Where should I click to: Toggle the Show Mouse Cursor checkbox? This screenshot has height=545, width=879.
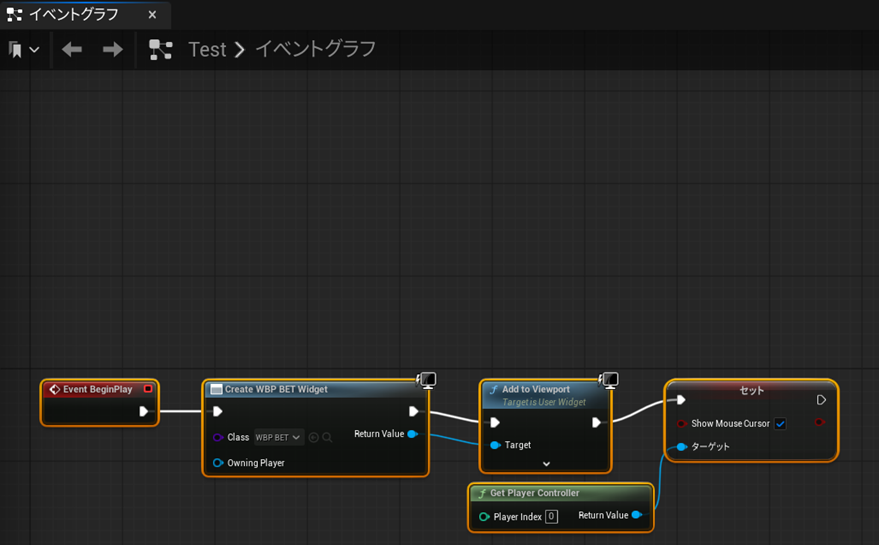pyautogui.click(x=780, y=424)
